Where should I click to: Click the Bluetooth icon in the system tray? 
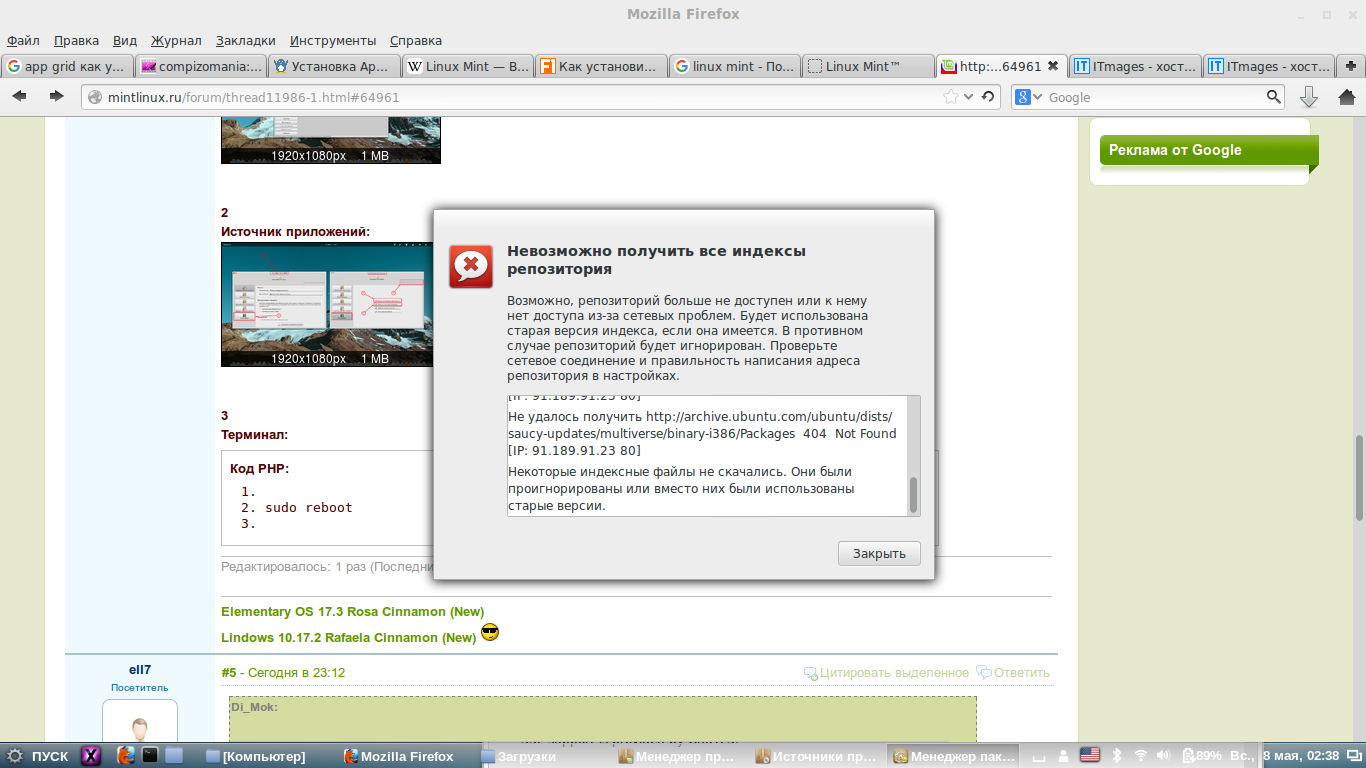1118,755
